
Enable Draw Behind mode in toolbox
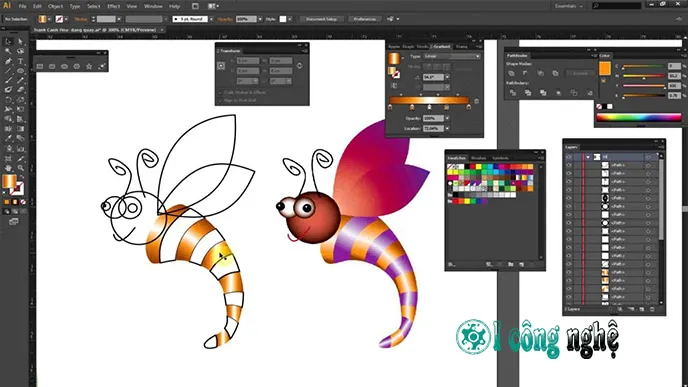15,211
